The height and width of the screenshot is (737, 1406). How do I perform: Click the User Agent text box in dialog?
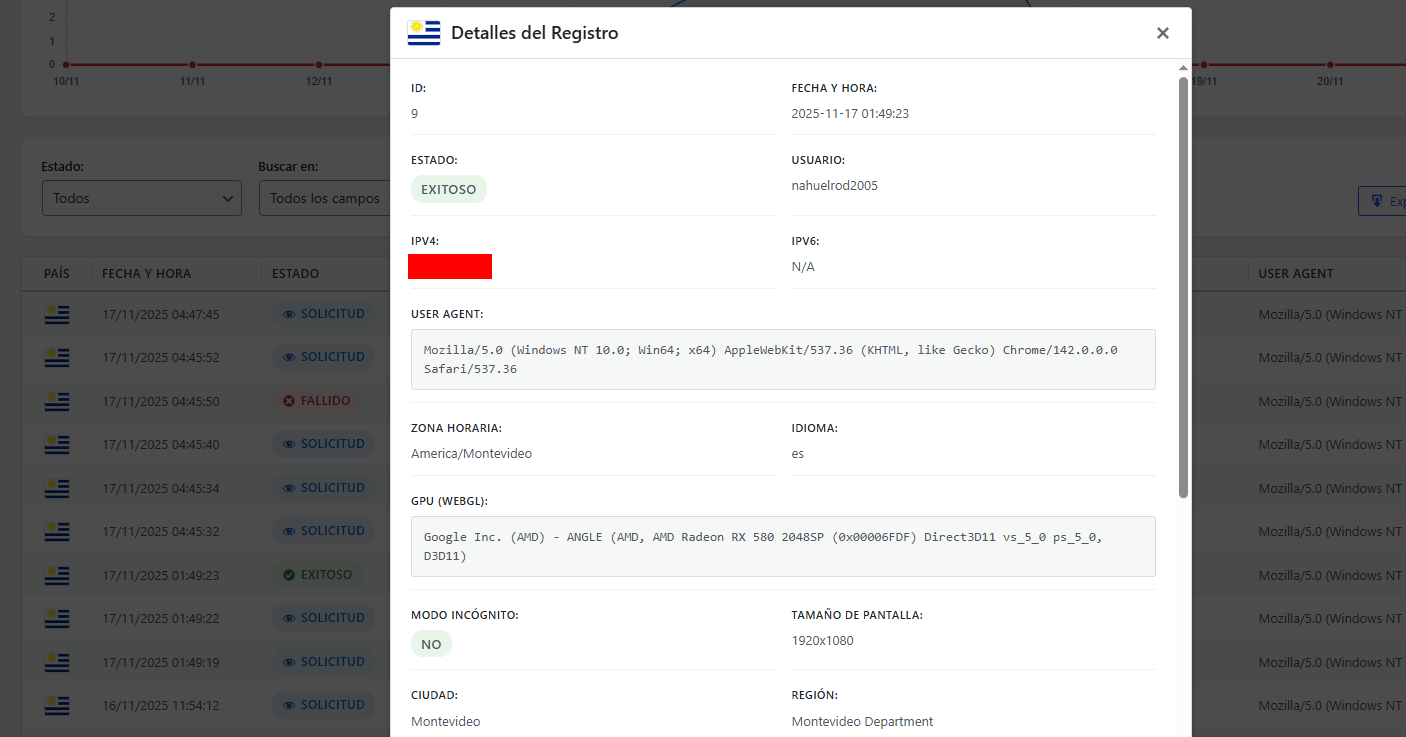[783, 360]
